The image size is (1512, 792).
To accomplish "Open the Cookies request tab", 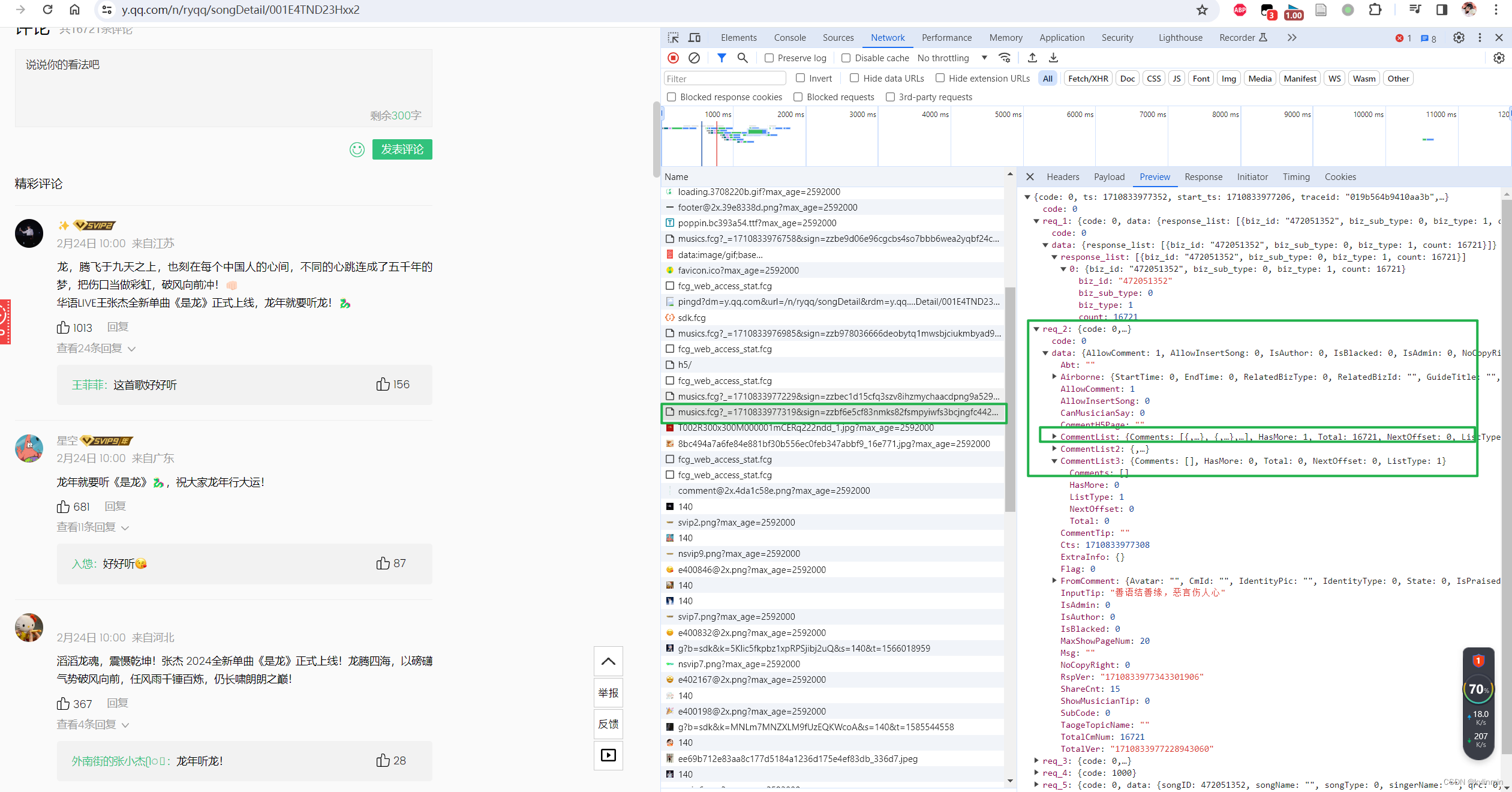I will click(x=1340, y=177).
